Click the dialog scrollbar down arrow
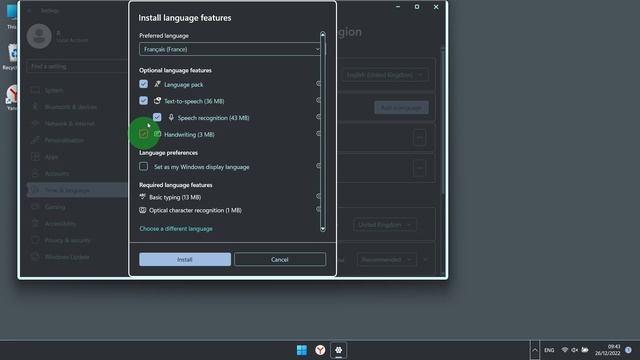The height and width of the screenshot is (360, 640). (x=322, y=229)
